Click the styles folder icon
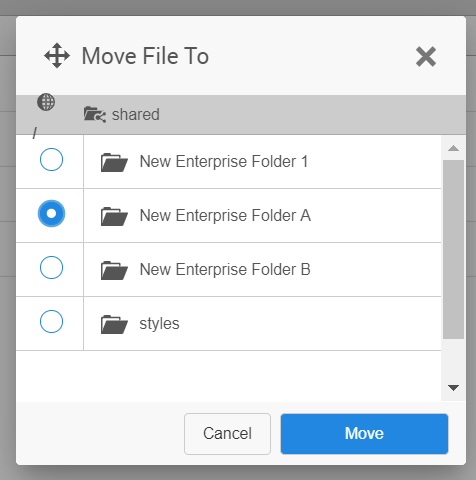The width and height of the screenshot is (476, 480). pyautogui.click(x=114, y=324)
